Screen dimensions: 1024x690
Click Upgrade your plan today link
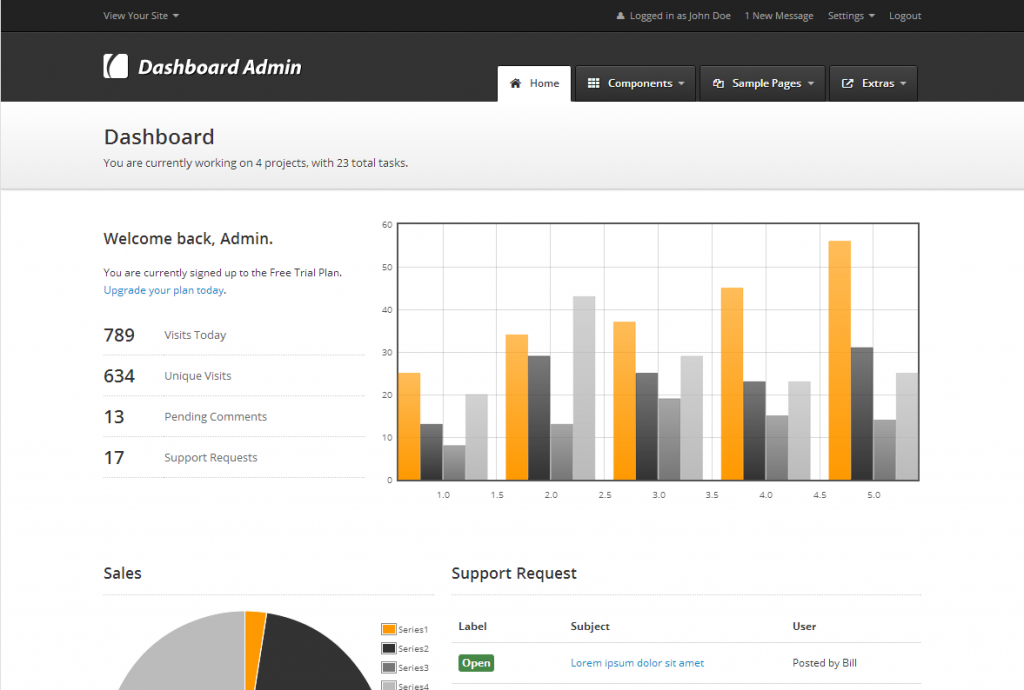[x=163, y=290]
